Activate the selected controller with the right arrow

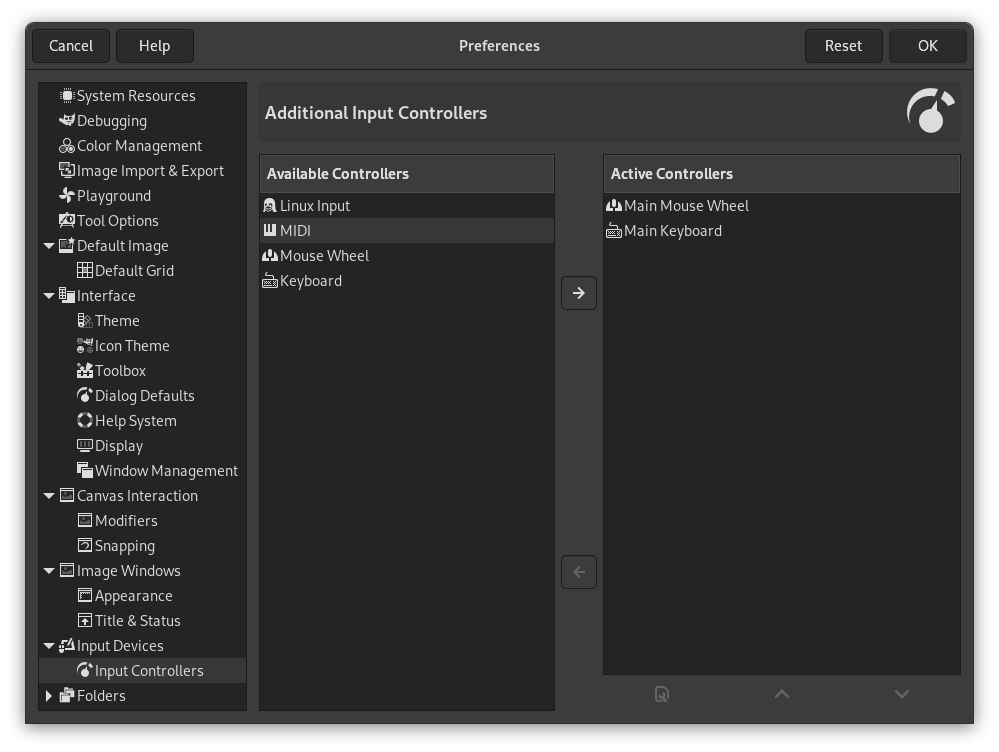point(578,292)
